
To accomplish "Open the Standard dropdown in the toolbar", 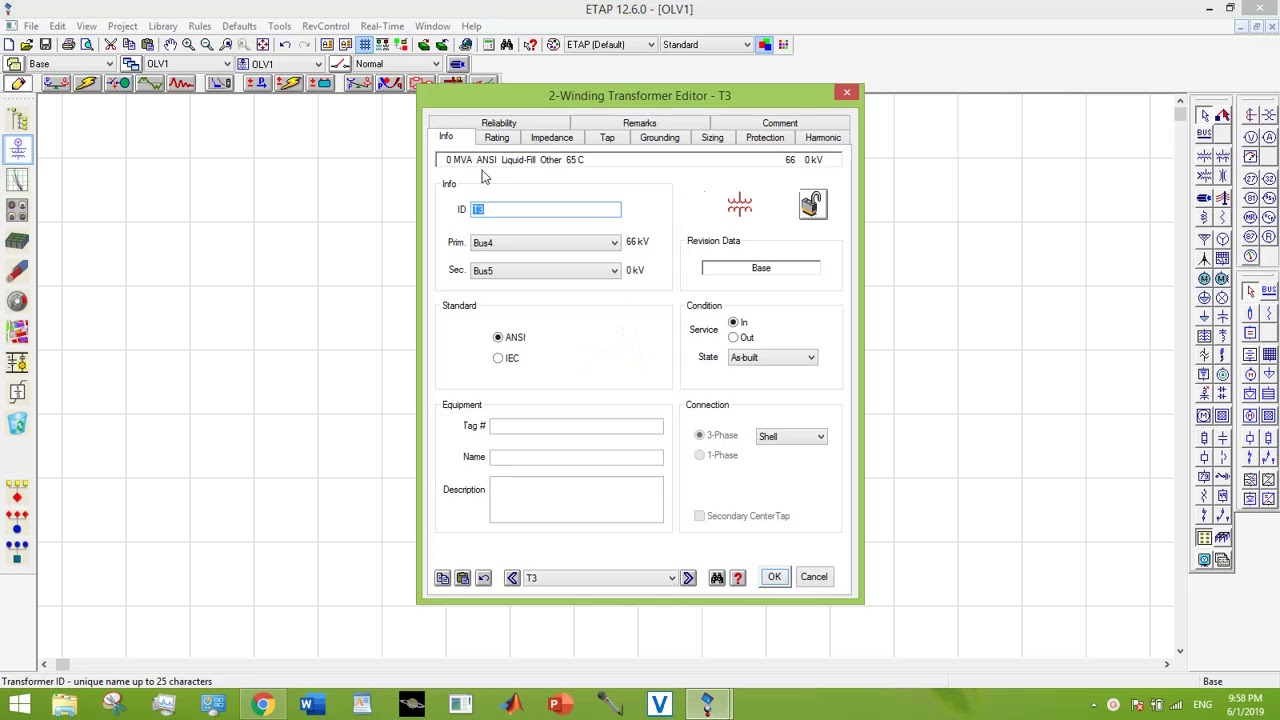I will pyautogui.click(x=706, y=45).
